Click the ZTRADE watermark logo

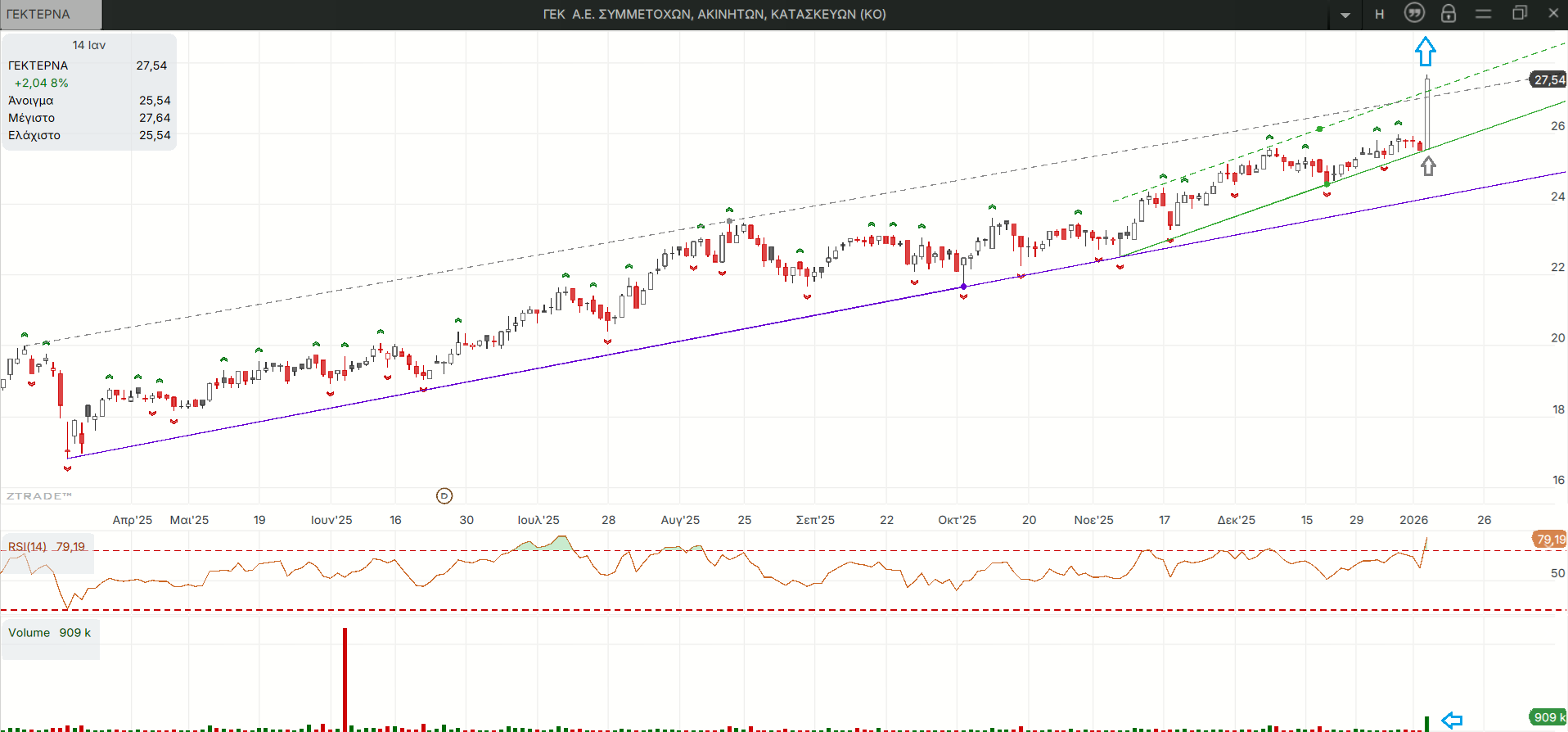[39, 496]
